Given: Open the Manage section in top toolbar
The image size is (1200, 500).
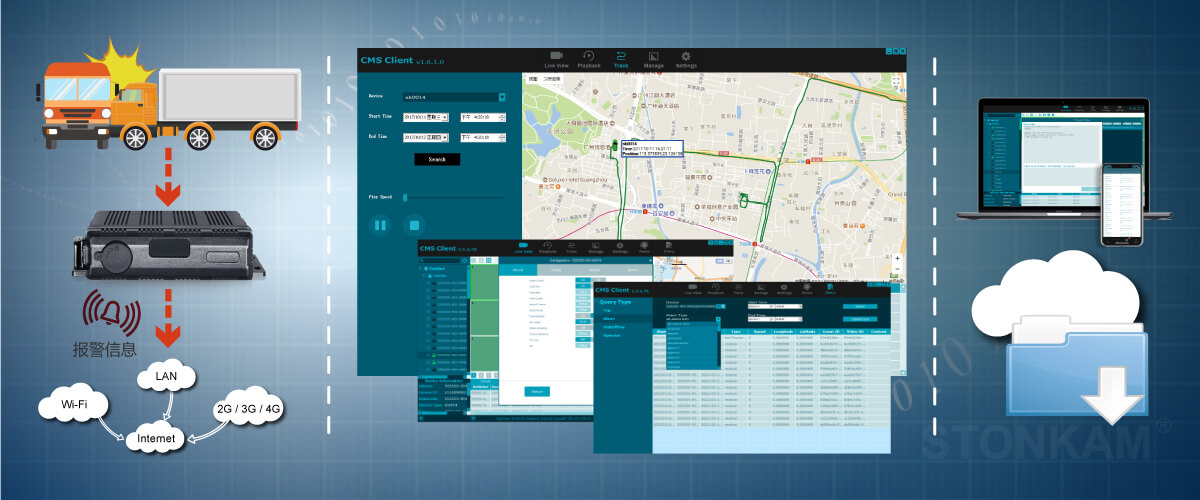Looking at the screenshot, I should click(x=653, y=58).
